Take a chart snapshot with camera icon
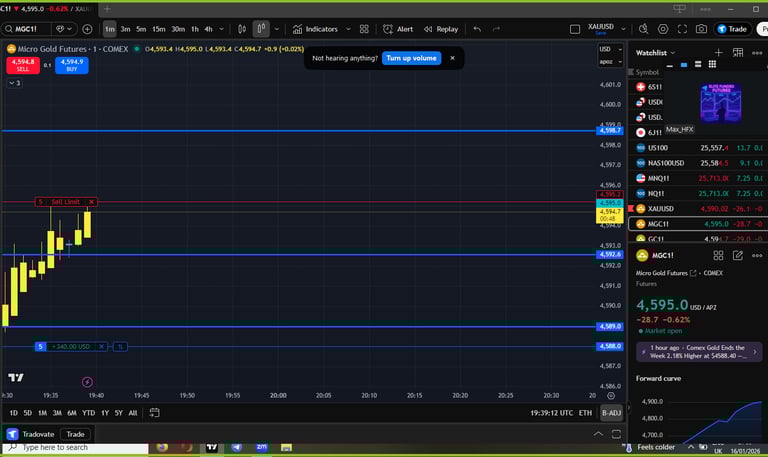This screenshot has width=768, height=457. [x=701, y=29]
